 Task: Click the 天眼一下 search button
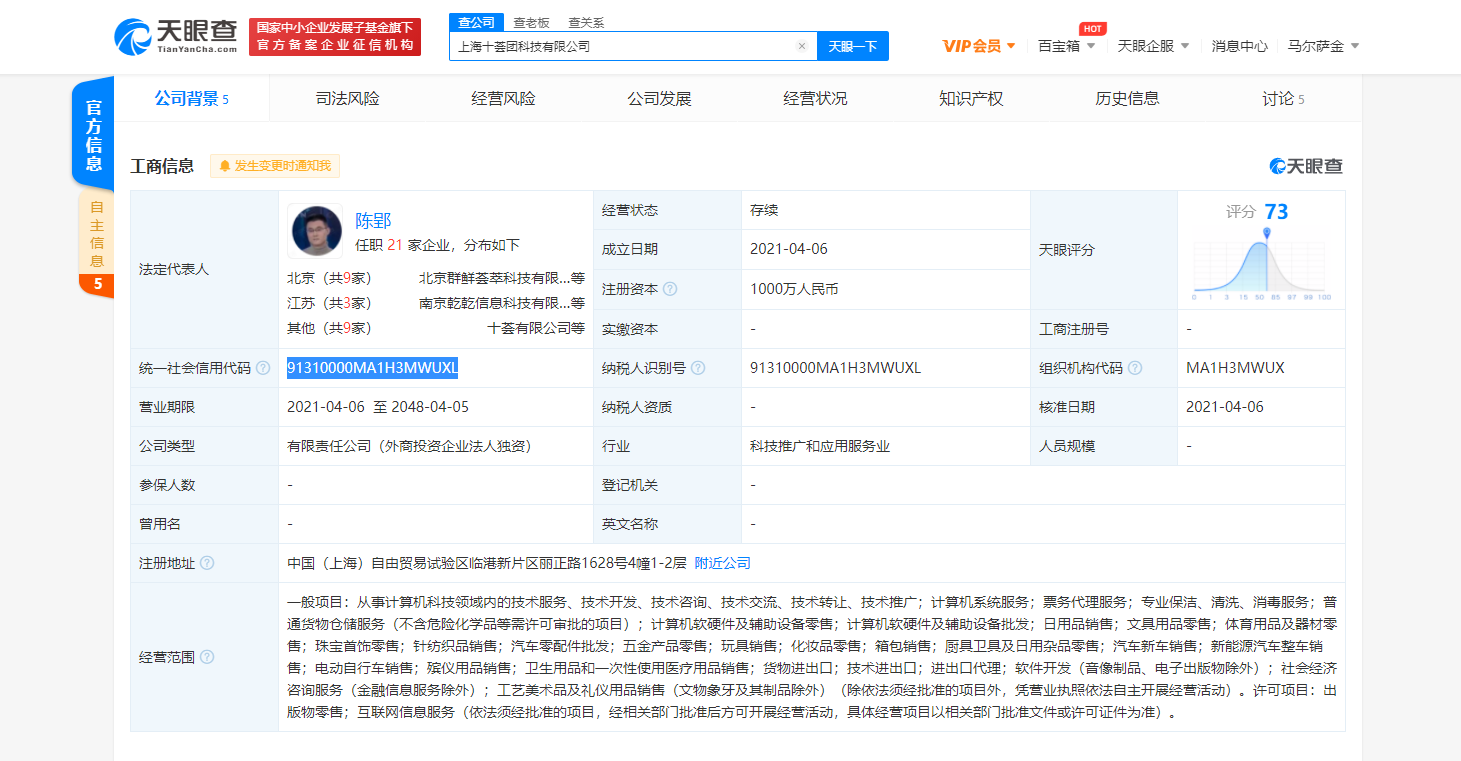click(852, 46)
